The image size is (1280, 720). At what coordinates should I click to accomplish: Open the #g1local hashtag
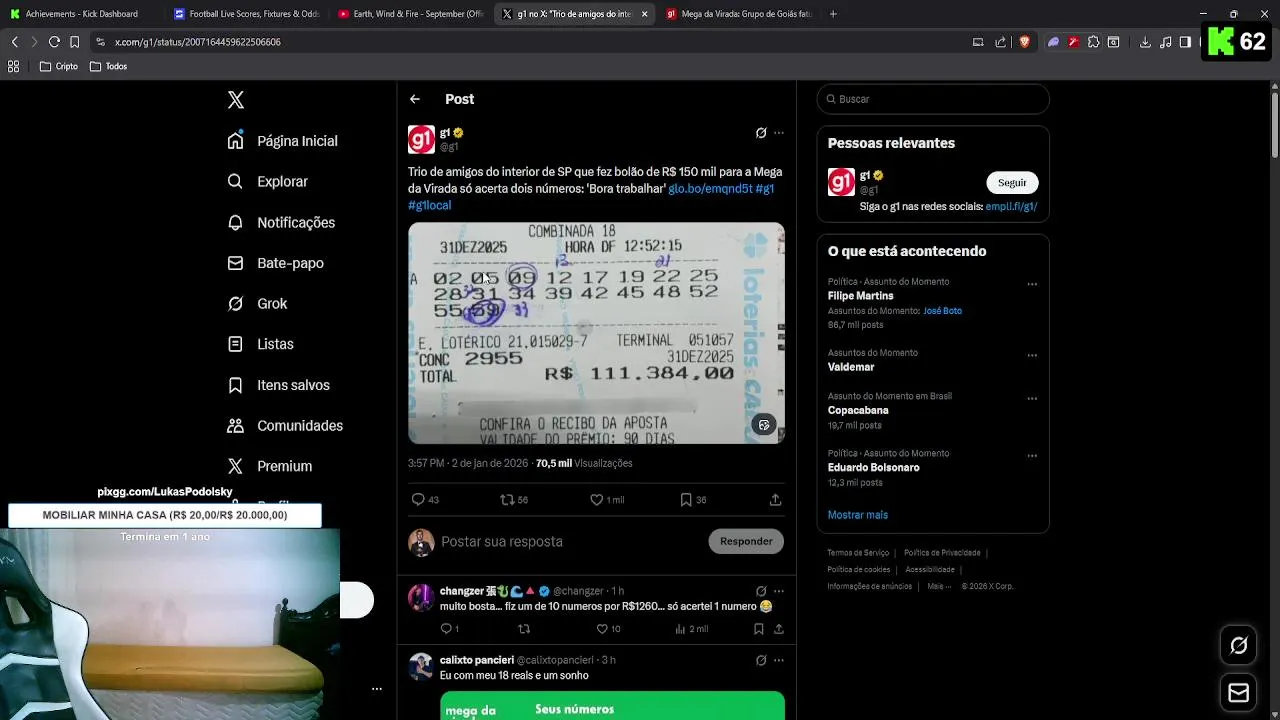[430, 205]
